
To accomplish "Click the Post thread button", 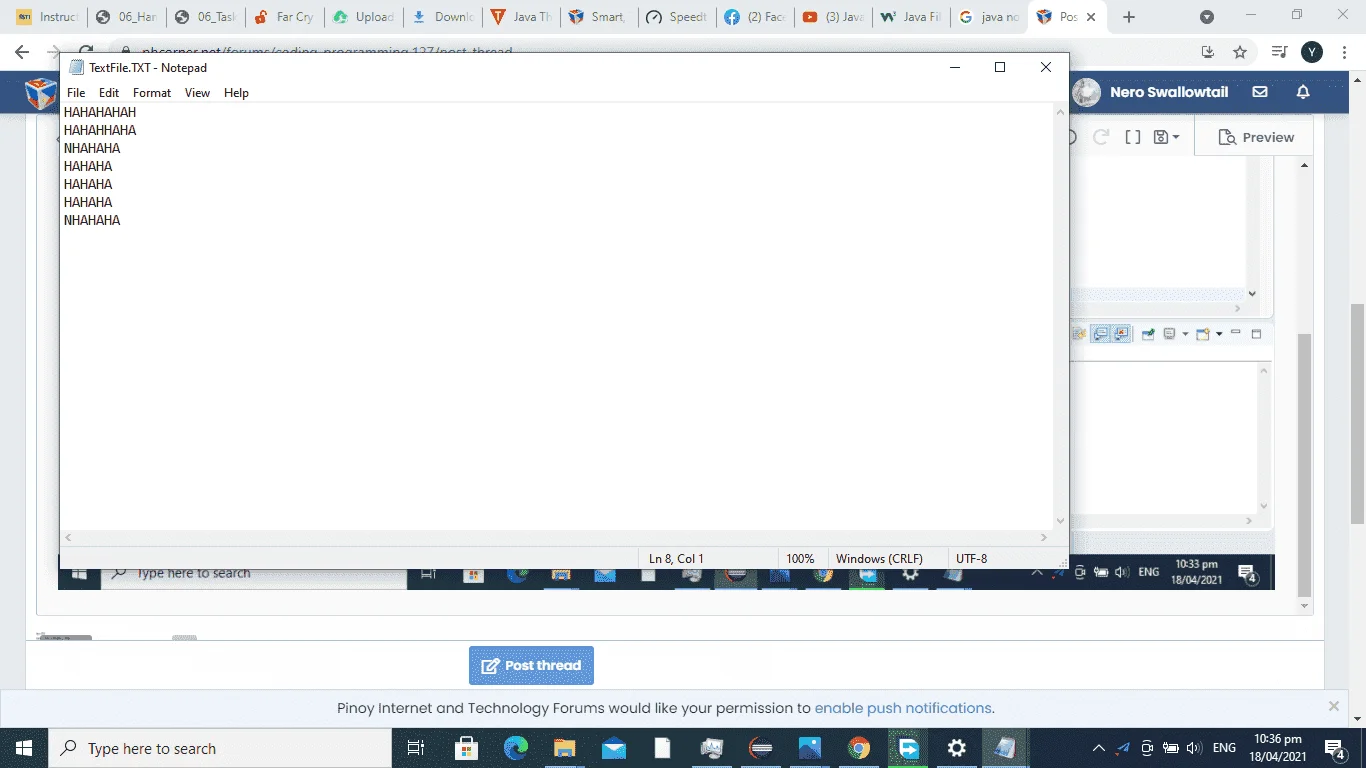I will [531, 665].
